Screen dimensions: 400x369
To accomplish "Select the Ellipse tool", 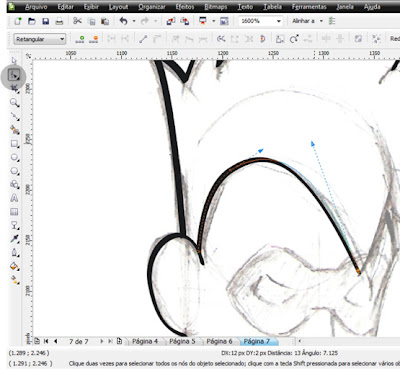I will tap(14, 157).
